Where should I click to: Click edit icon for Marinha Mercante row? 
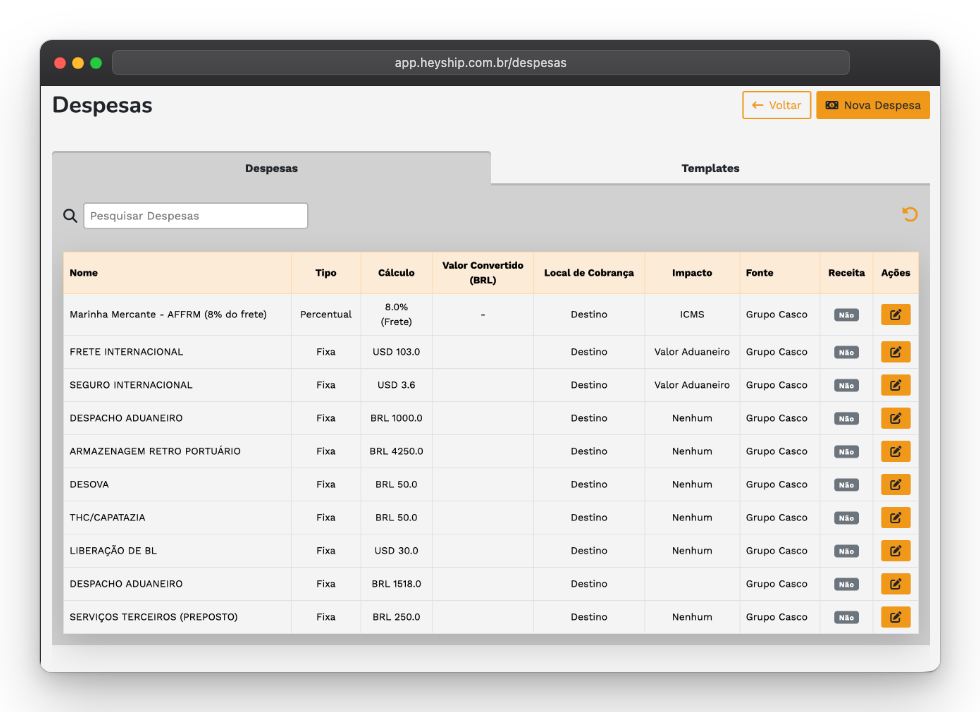(895, 315)
